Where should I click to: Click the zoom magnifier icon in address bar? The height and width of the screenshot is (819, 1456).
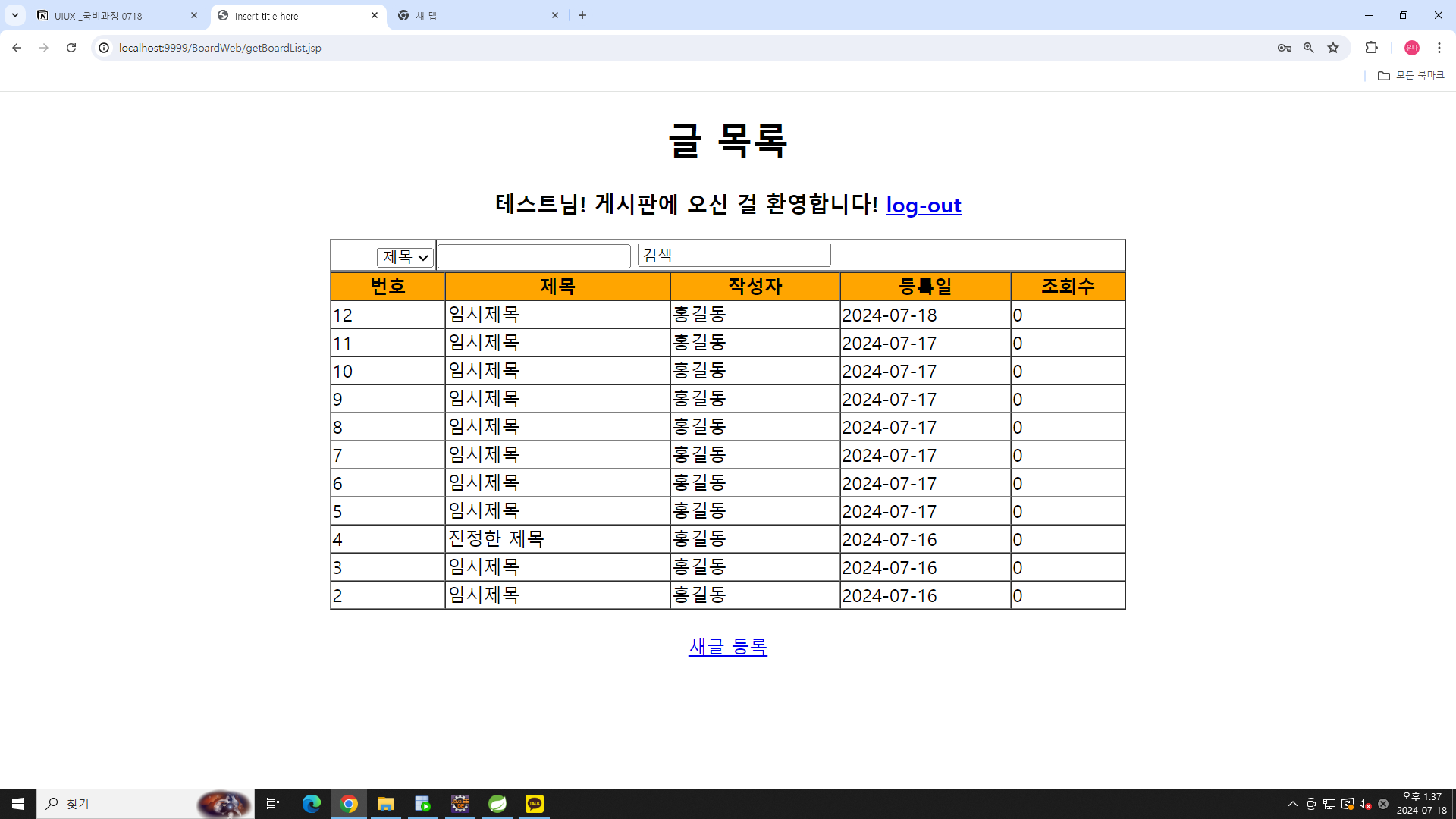[x=1308, y=48]
